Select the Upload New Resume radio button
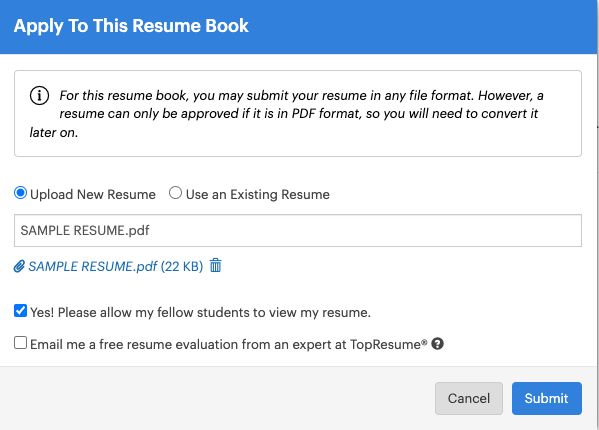599x430 pixels. [21, 193]
